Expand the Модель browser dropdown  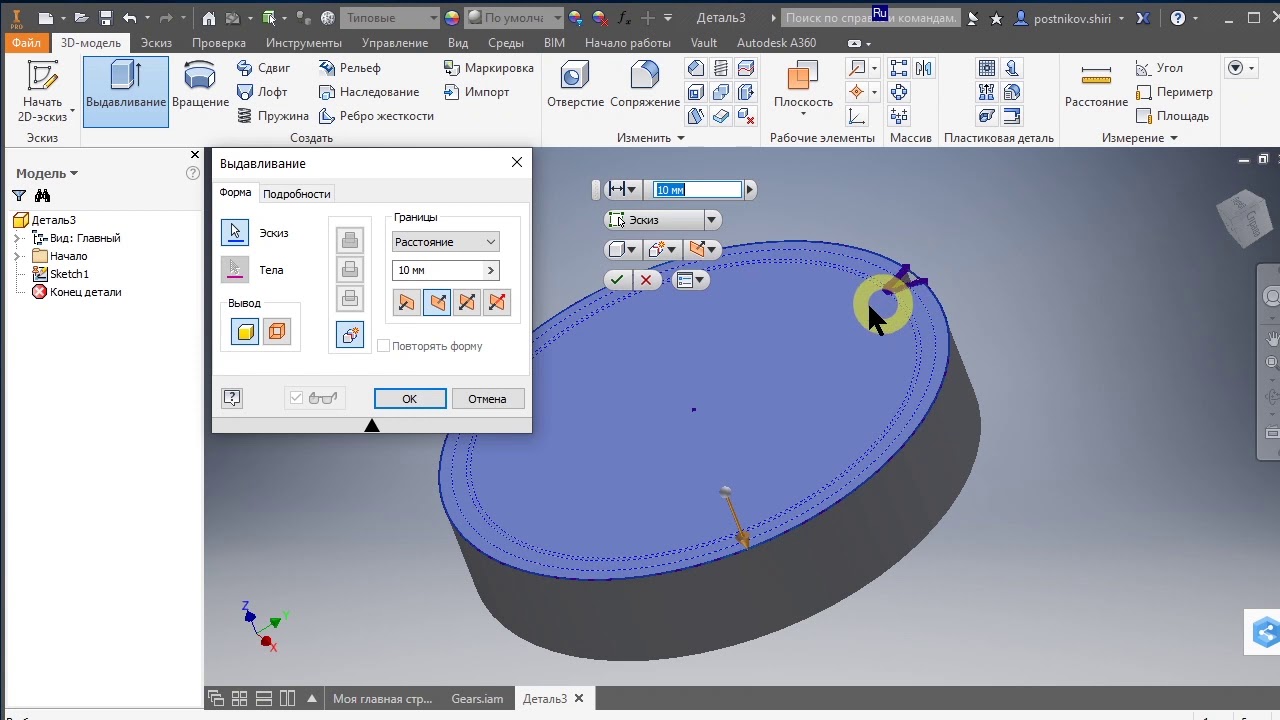(x=74, y=174)
